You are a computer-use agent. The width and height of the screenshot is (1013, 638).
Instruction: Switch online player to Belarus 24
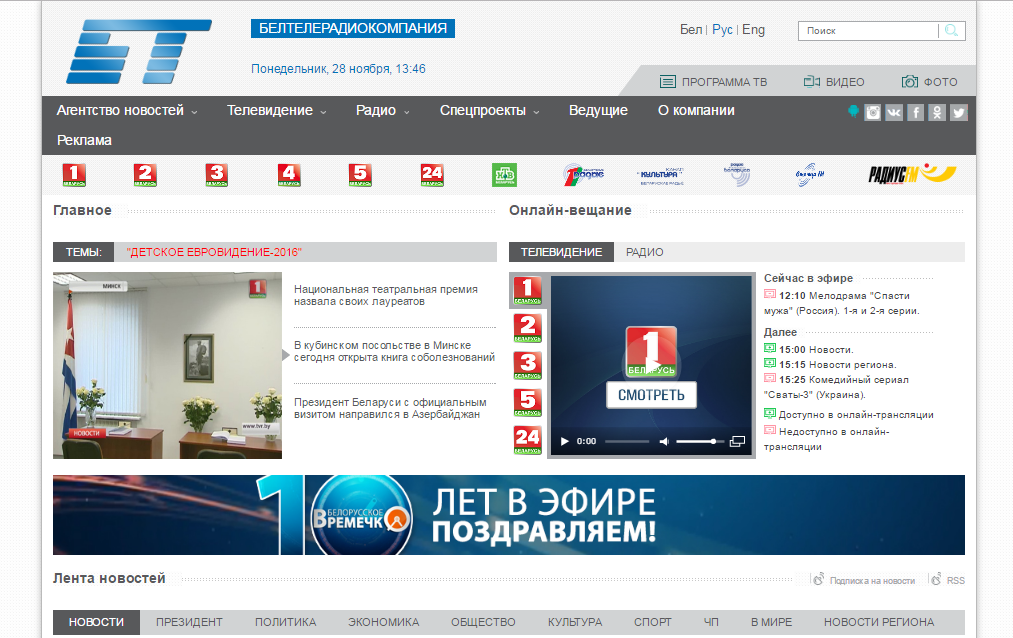pyautogui.click(x=528, y=440)
